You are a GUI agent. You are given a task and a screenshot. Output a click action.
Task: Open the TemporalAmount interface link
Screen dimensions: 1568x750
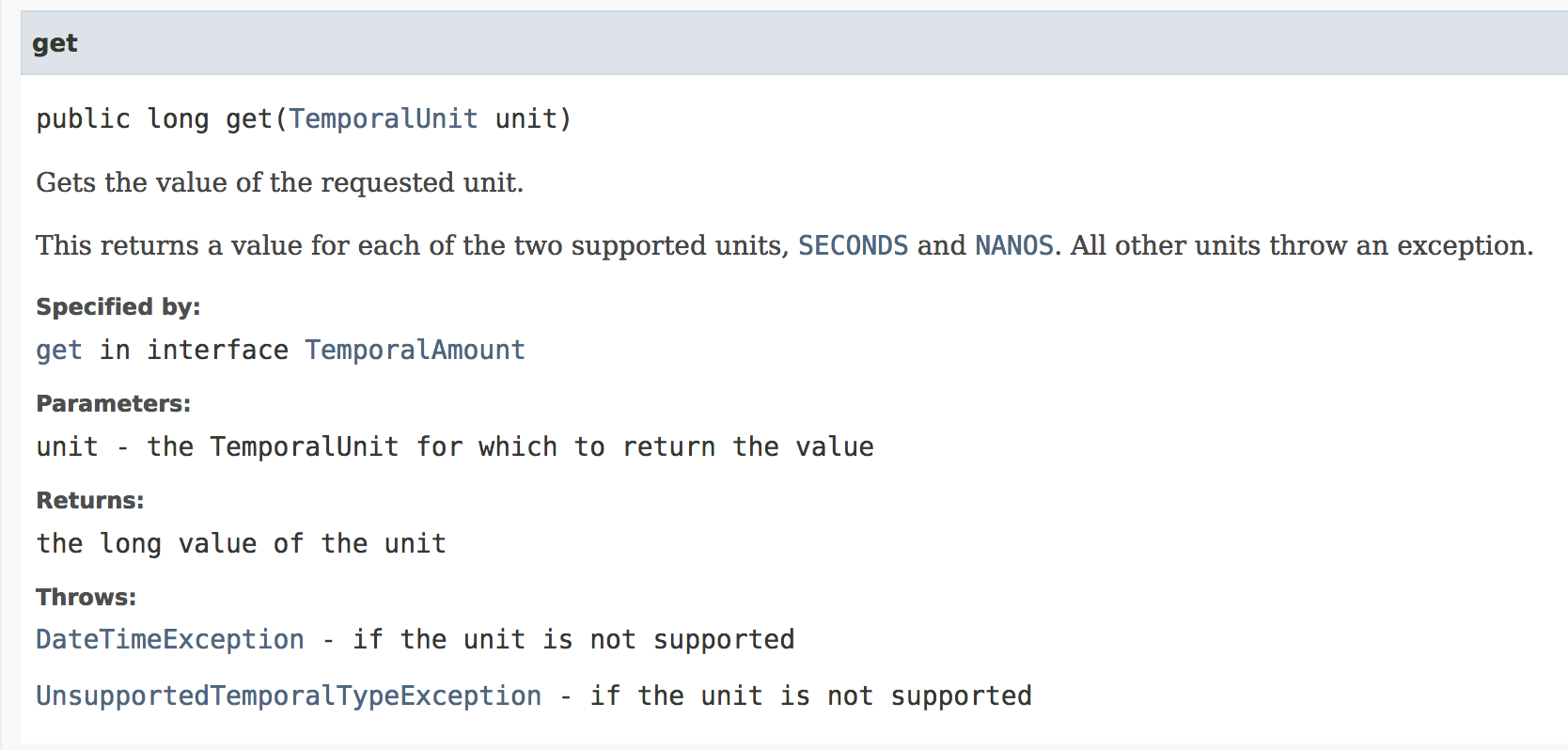point(415,351)
